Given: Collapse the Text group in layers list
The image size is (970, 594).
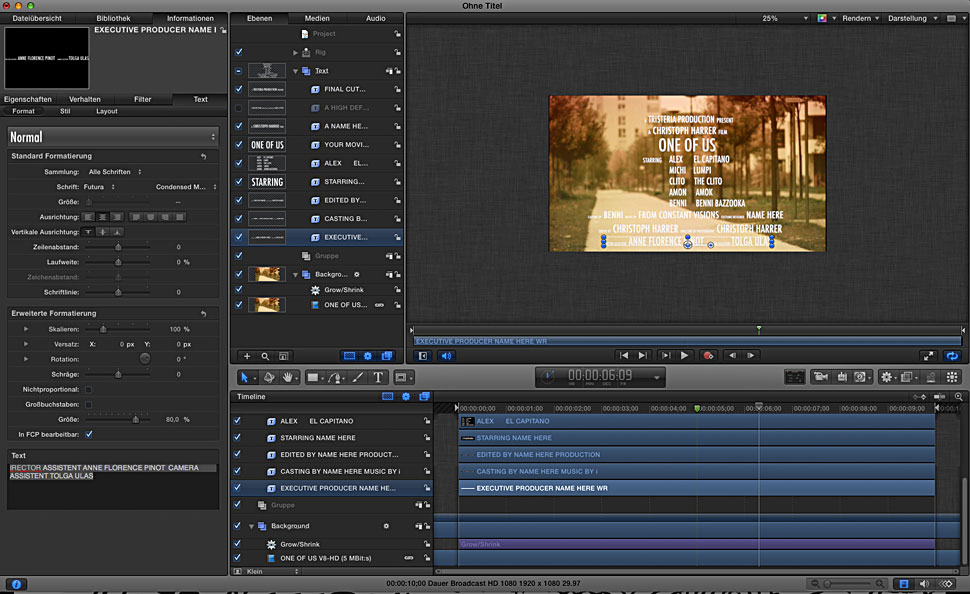Looking at the screenshot, I should 296,71.
